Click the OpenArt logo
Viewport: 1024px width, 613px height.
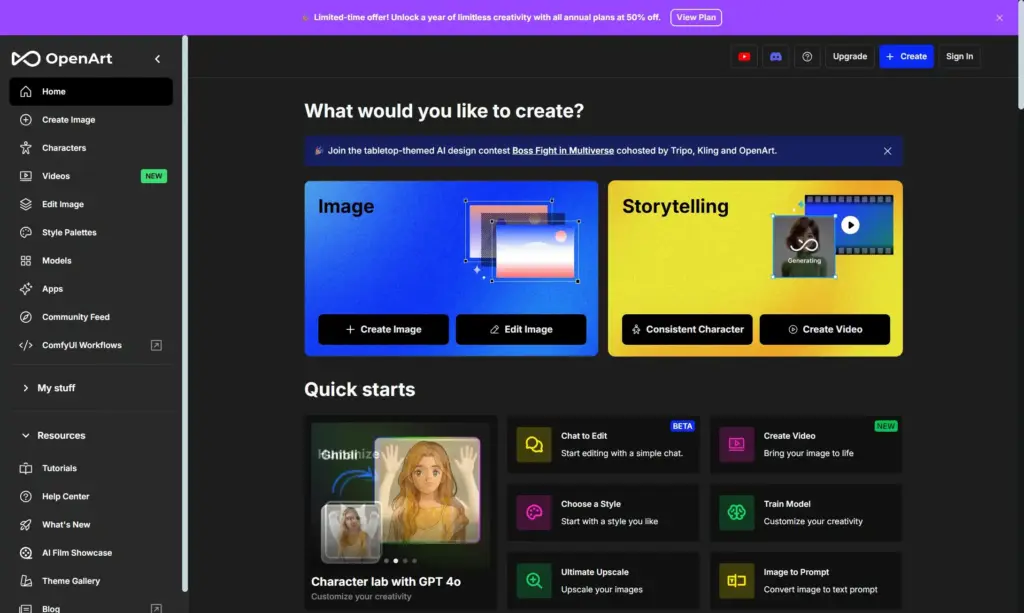tap(62, 59)
